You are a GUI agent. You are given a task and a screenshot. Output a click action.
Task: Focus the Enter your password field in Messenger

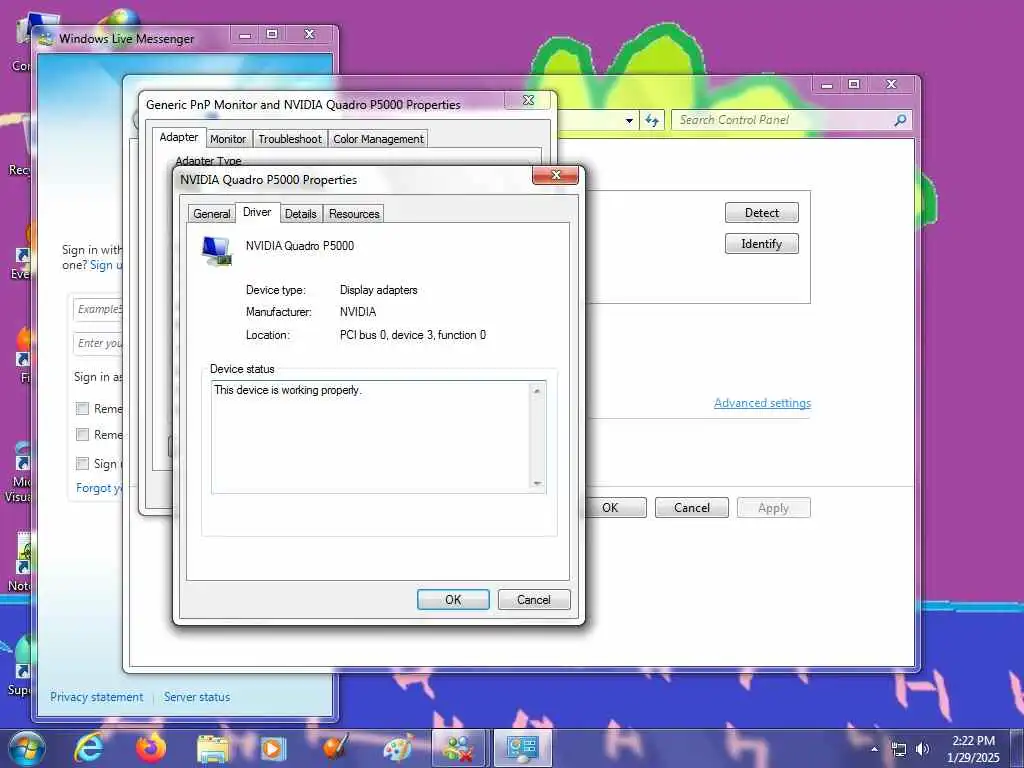pyautogui.click(x=98, y=343)
